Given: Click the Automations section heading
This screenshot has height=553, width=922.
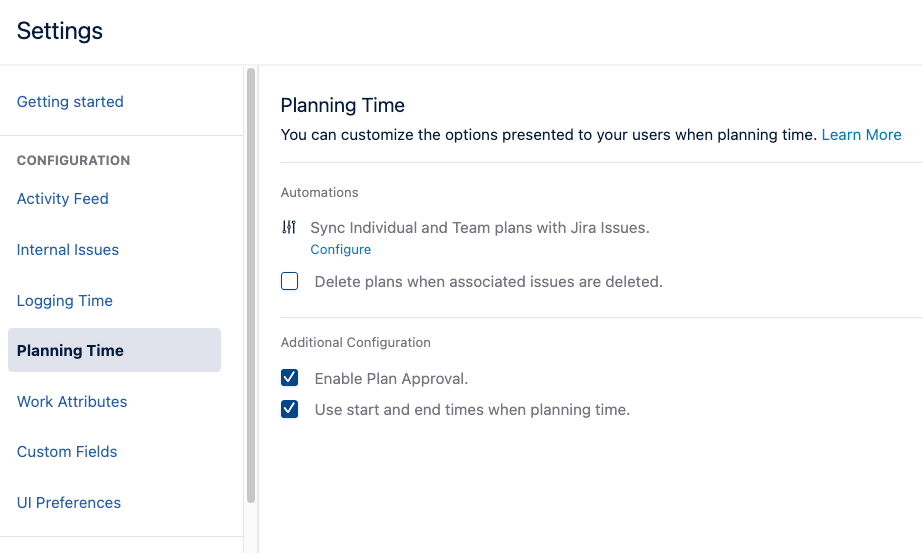Looking at the screenshot, I should pos(319,192).
